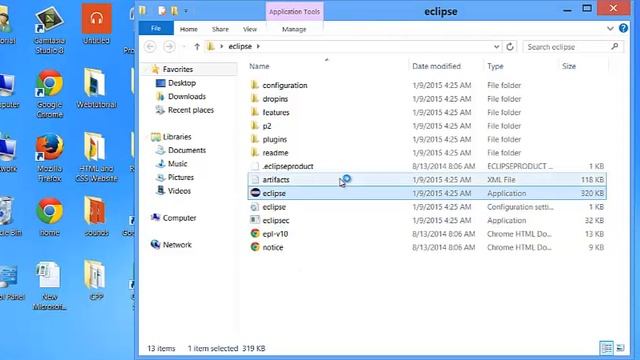The height and width of the screenshot is (360, 640).
Task: Go back in Explorer history
Action: tap(150, 47)
